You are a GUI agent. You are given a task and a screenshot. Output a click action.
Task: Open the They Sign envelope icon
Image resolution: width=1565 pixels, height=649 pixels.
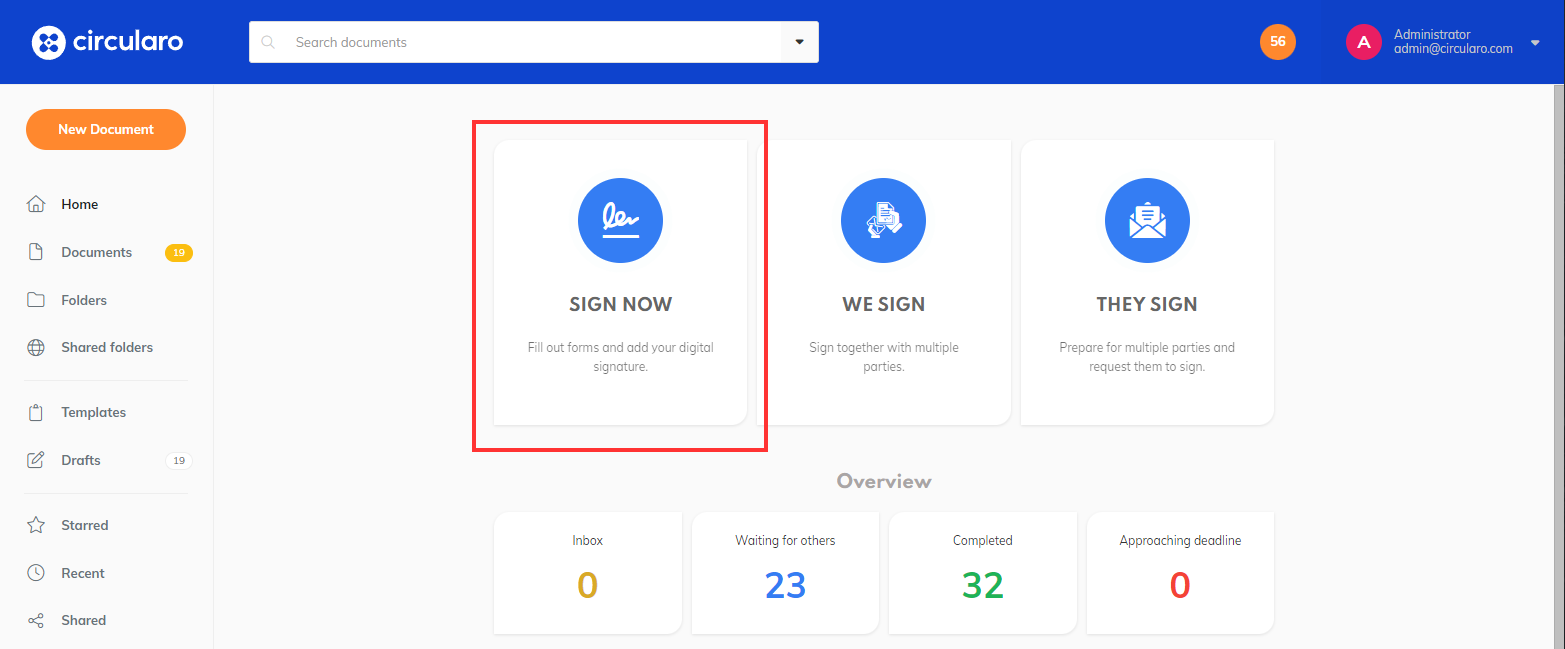coord(1147,220)
